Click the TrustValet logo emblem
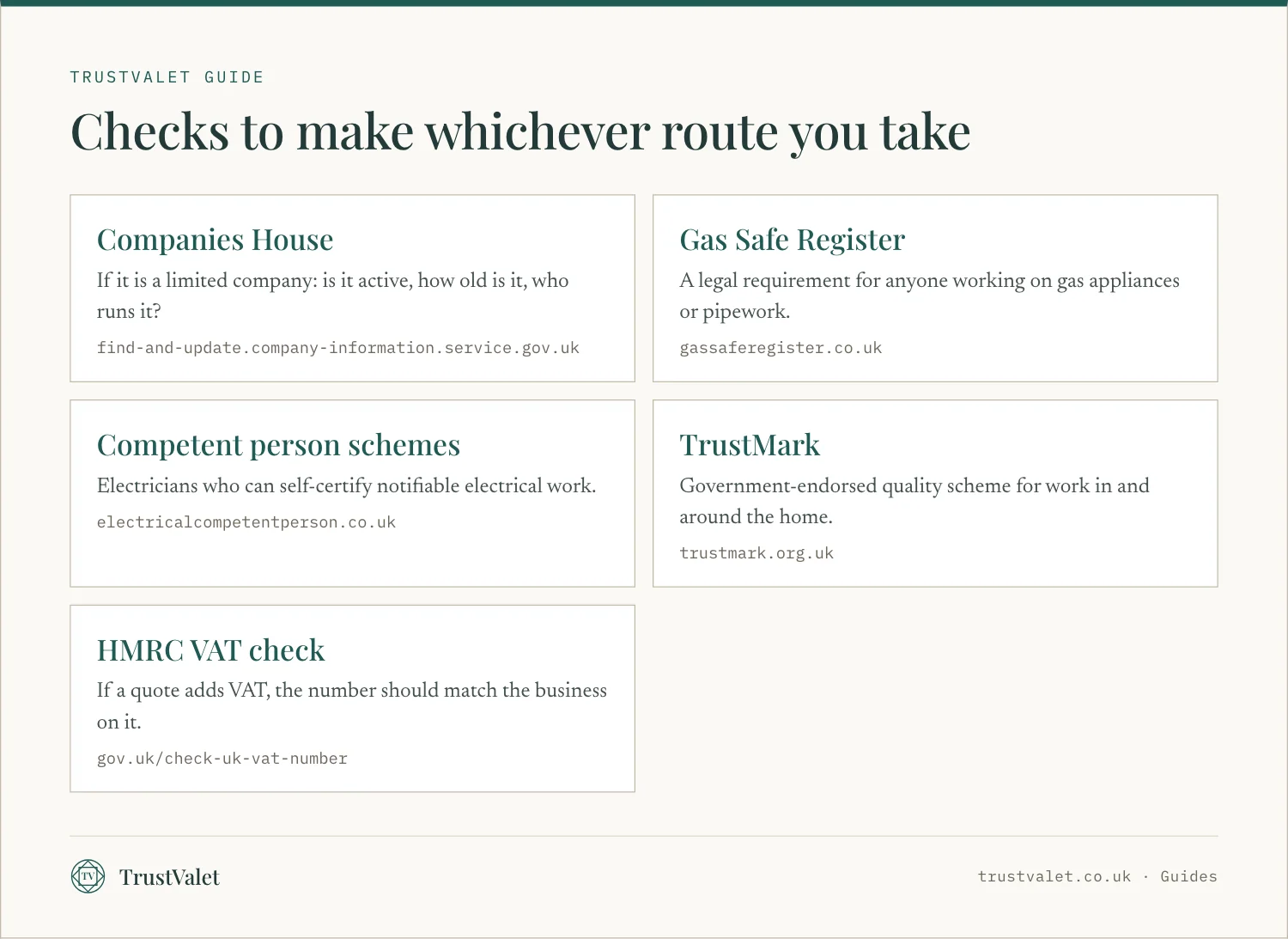The height and width of the screenshot is (939, 1288). tap(88, 876)
